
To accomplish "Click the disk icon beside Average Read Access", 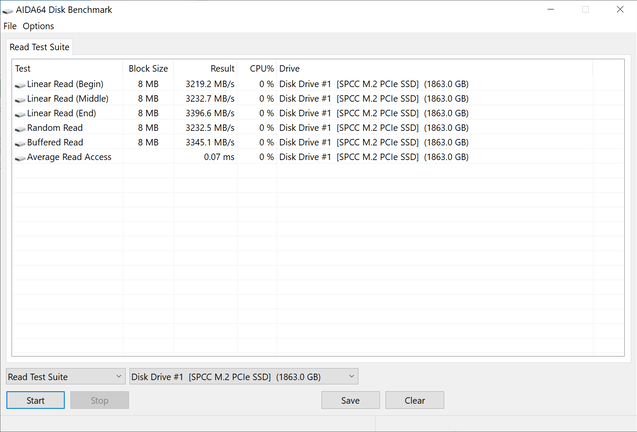I will (20, 158).
